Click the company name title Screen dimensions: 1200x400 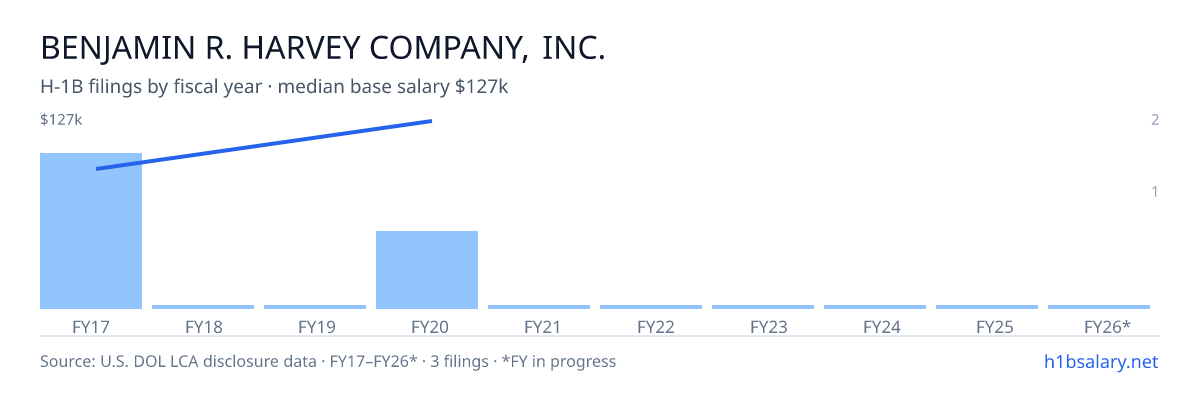click(x=322, y=48)
